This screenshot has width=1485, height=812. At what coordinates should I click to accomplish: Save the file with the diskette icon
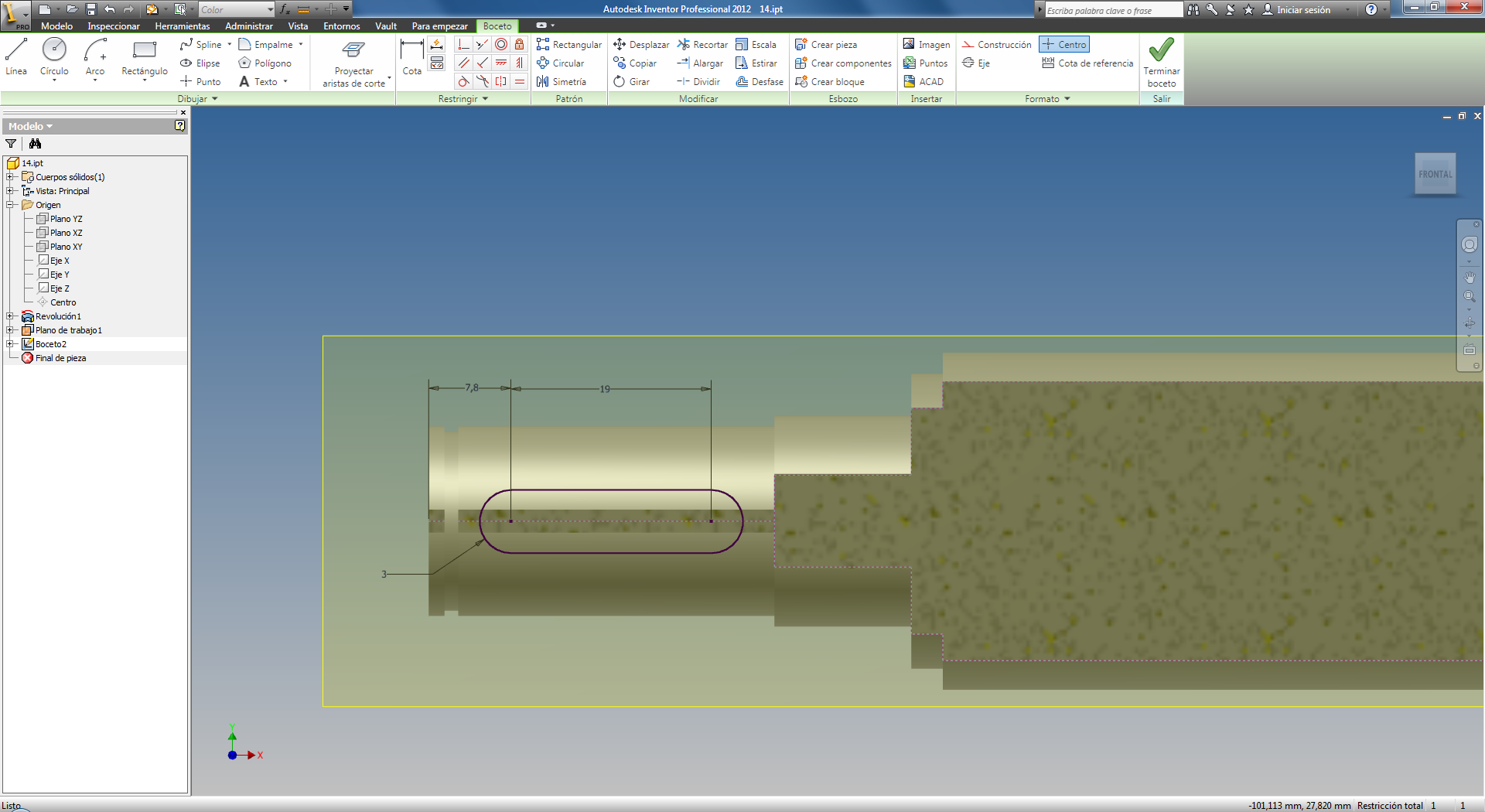click(x=90, y=9)
